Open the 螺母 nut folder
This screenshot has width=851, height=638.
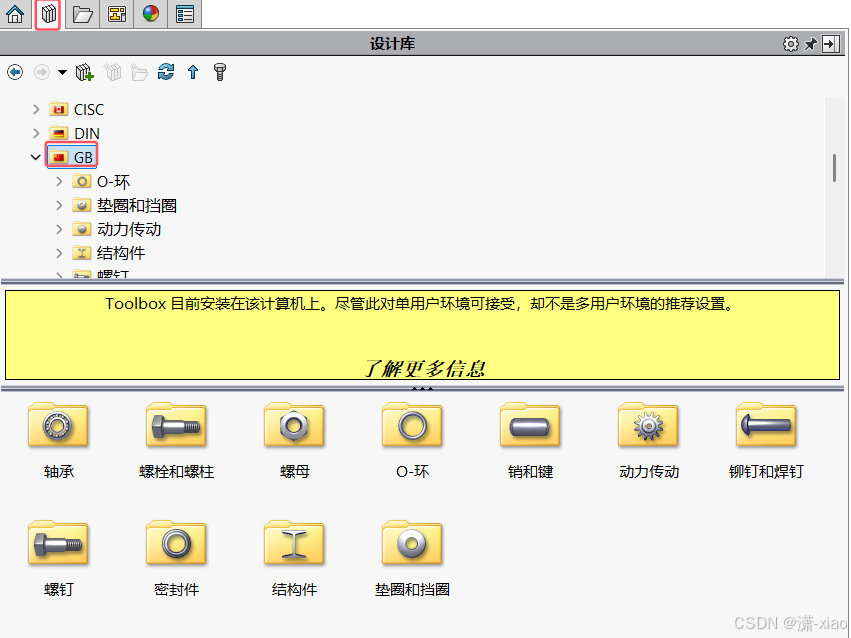[x=294, y=441]
